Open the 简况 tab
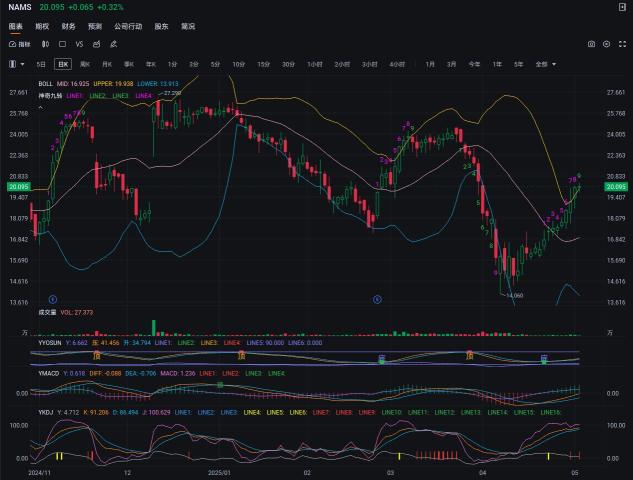633x480 pixels. [x=188, y=27]
